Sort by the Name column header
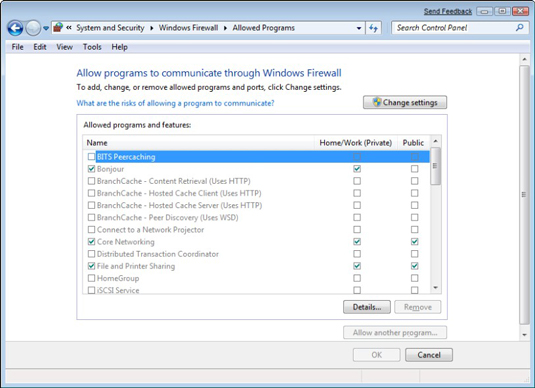 198,143
